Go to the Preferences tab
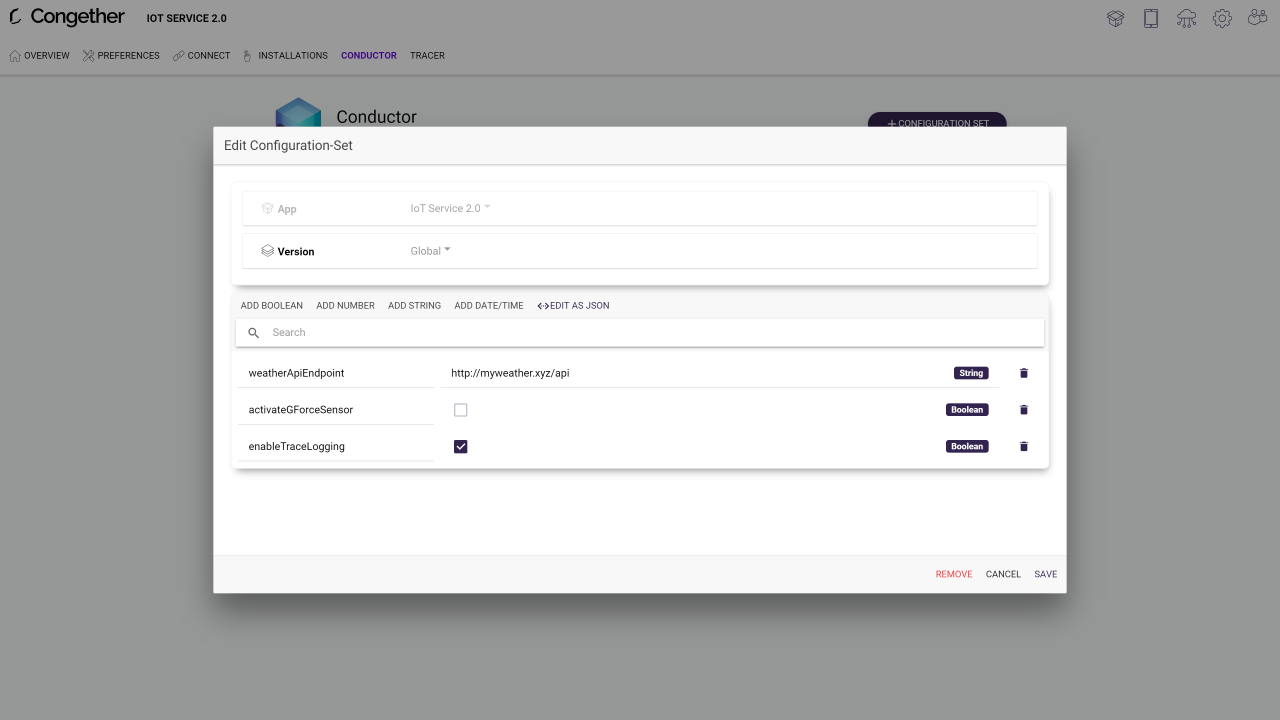Image resolution: width=1280 pixels, height=720 pixels. [121, 56]
